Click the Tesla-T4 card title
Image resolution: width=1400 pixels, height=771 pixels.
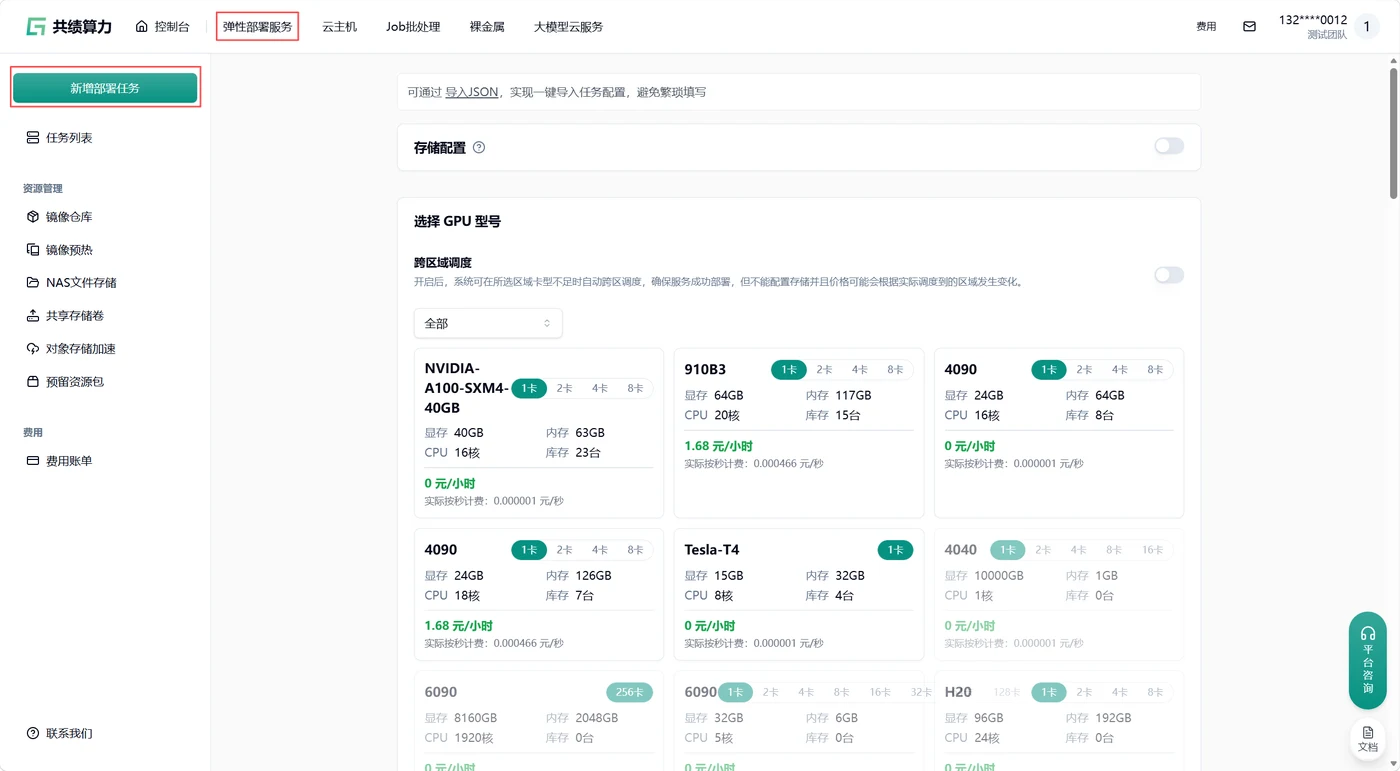712,550
